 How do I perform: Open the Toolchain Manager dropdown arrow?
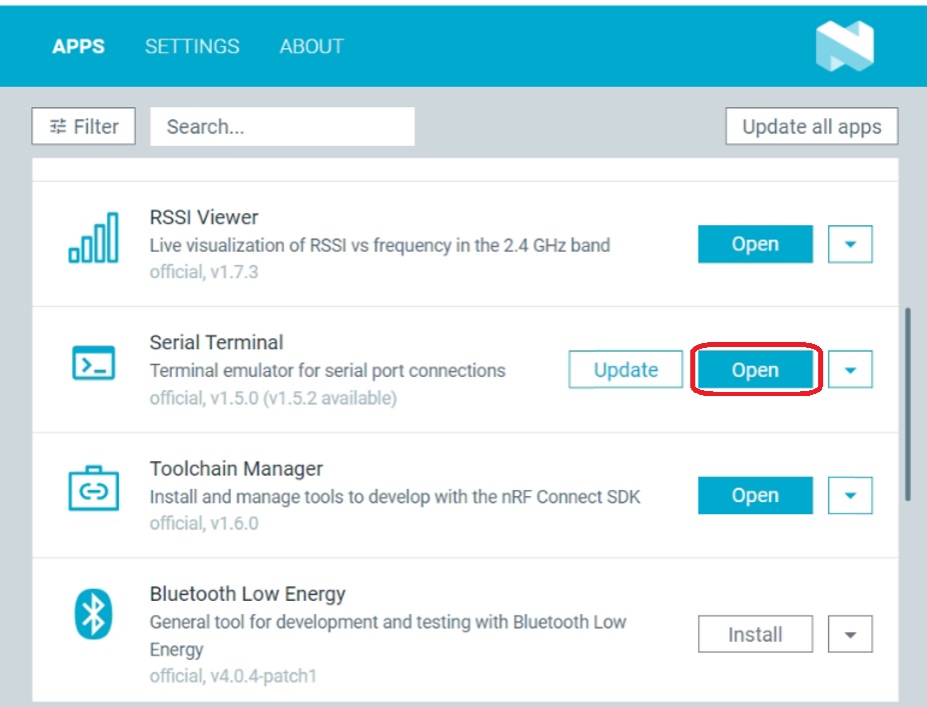(x=851, y=495)
